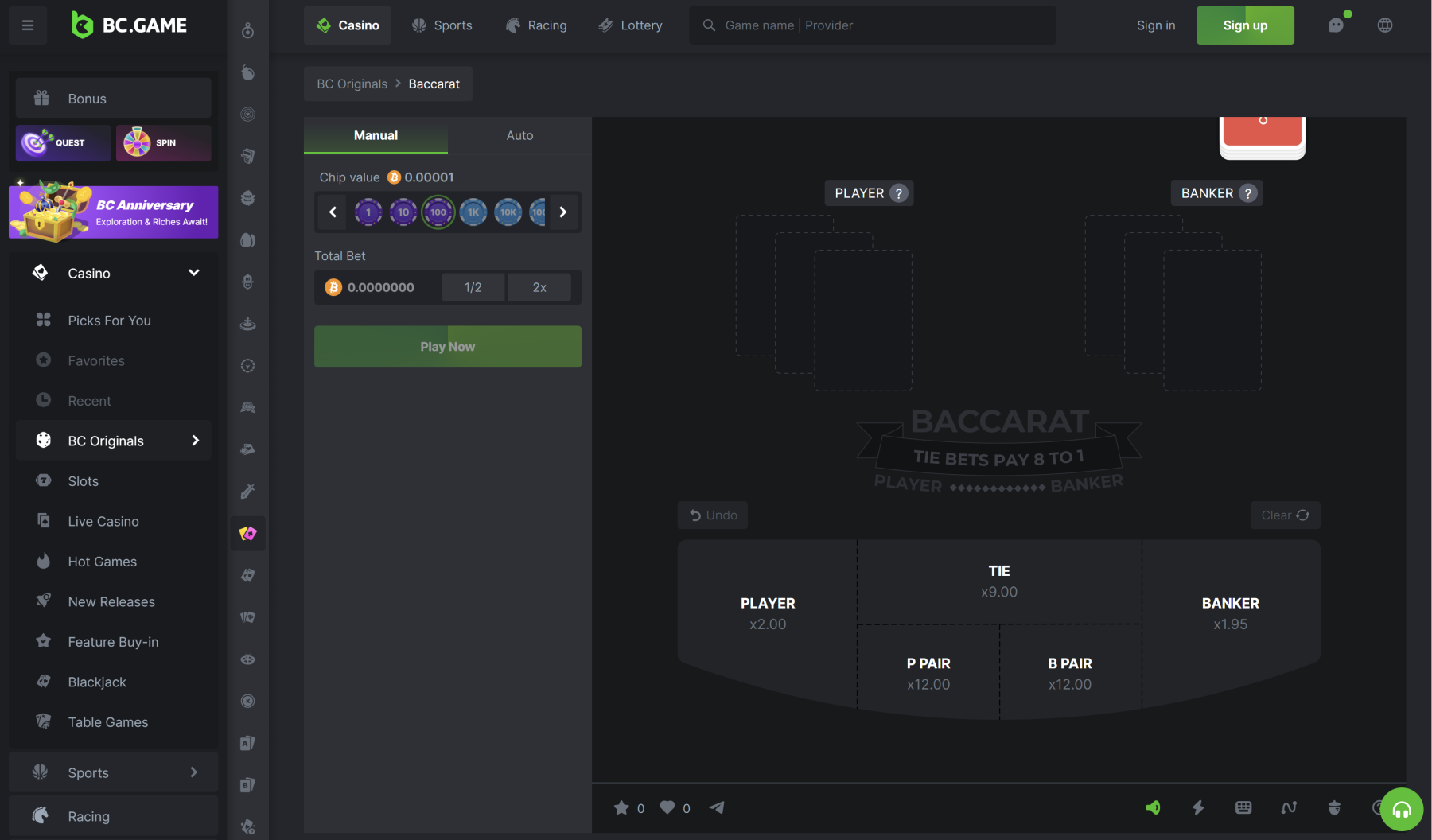
Task: Open Recent in sidebar
Action: click(114, 401)
